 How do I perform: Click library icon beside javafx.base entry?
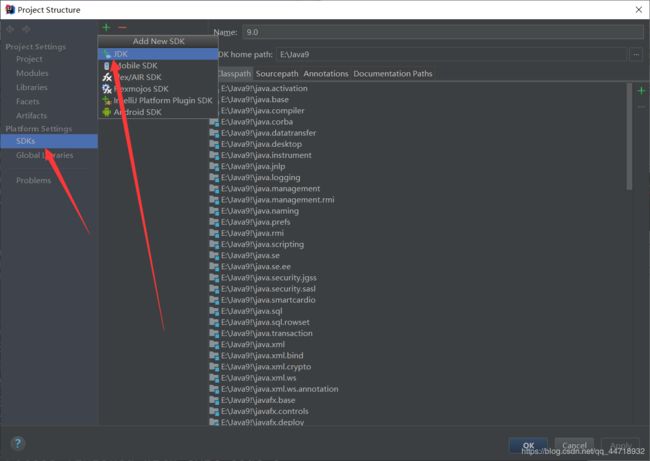click(214, 400)
